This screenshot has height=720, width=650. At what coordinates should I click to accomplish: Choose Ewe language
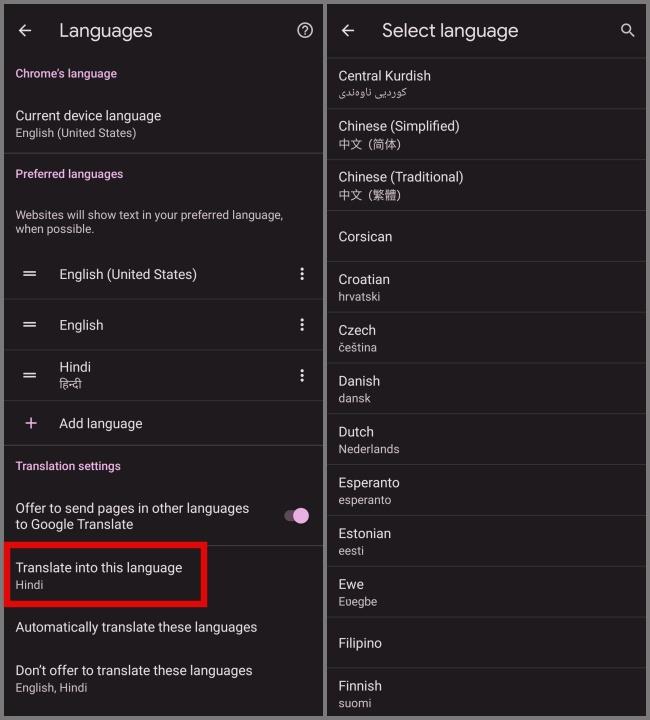tap(487, 592)
